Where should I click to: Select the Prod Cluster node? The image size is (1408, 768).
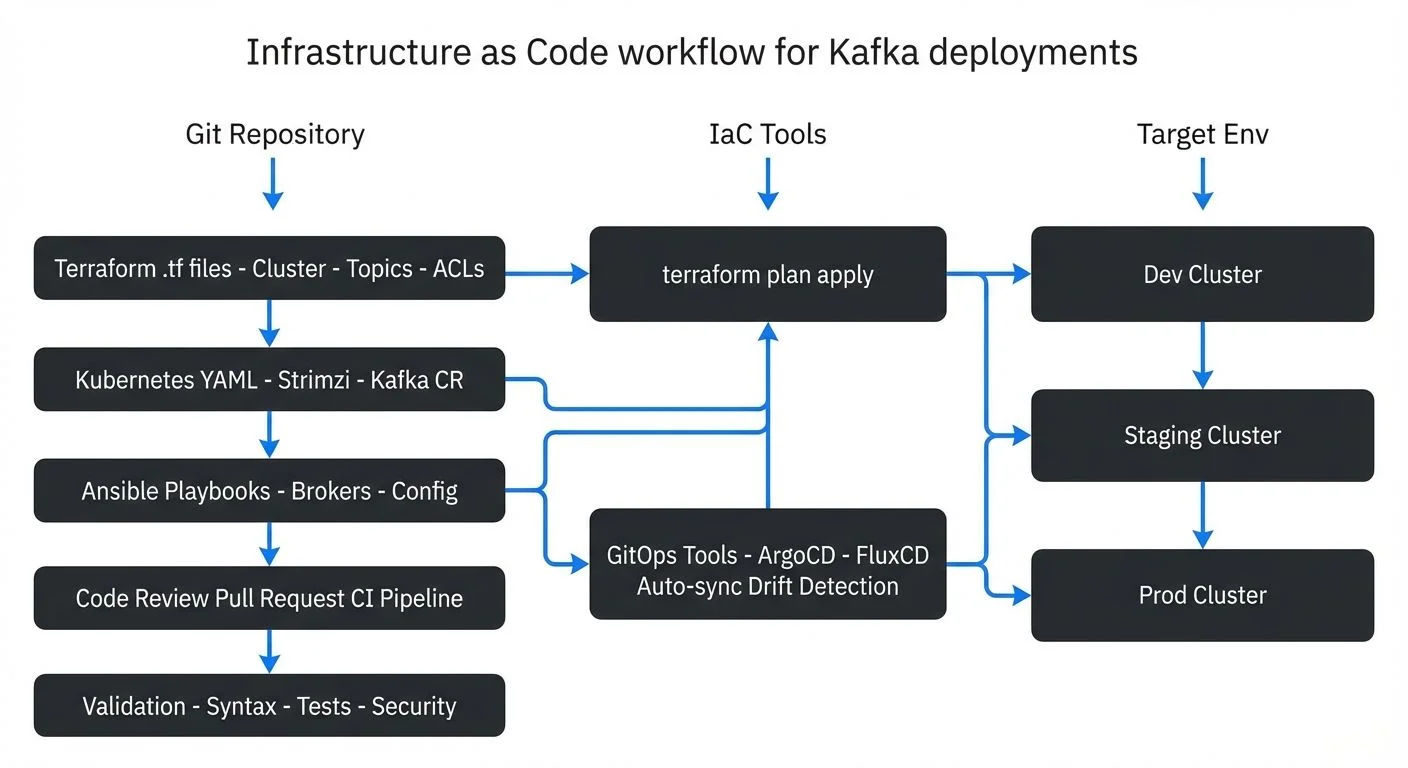click(1201, 595)
